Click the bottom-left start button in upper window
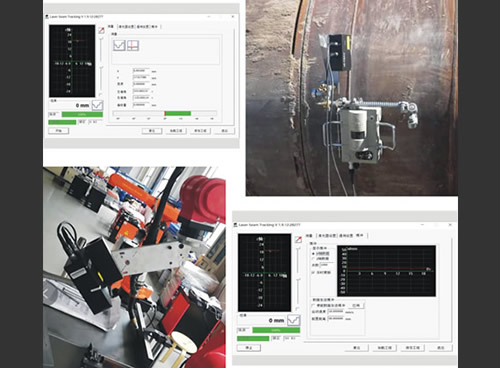Image resolution: width=500 pixels, height=368 pixels. (59, 131)
